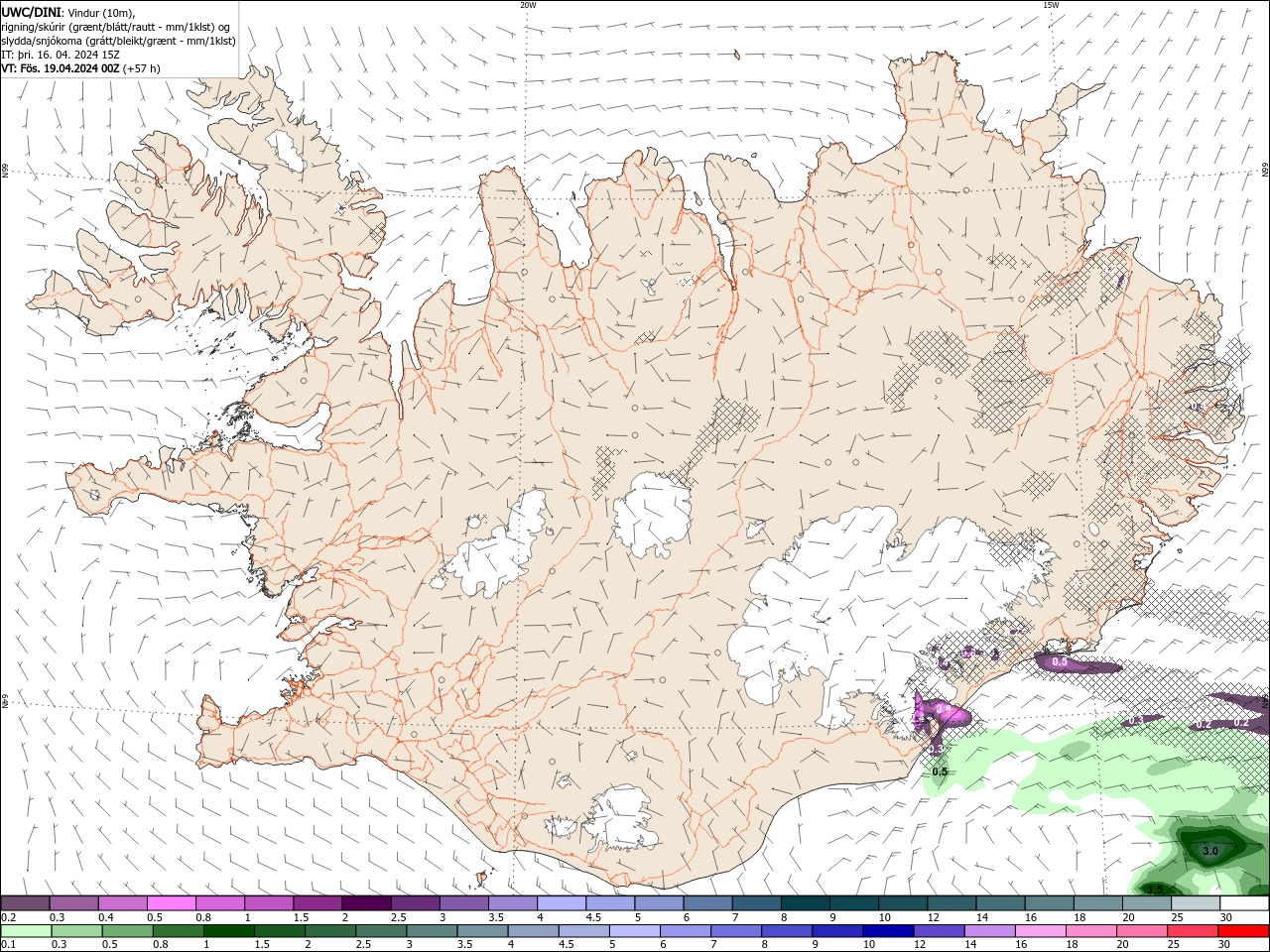Click light pink rain swatch between 16 and 18
Viewport: 1270px width, 952px height.
coord(1039,931)
